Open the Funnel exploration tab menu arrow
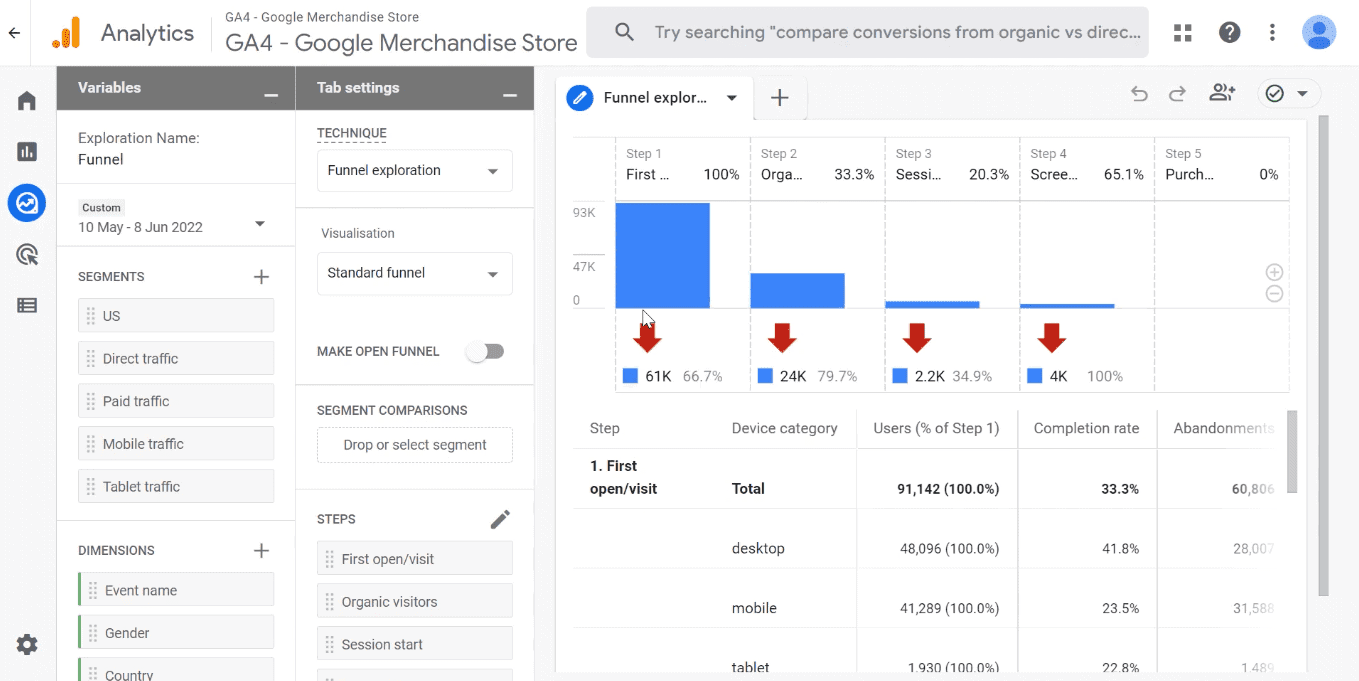1359x681 pixels. [x=732, y=99]
